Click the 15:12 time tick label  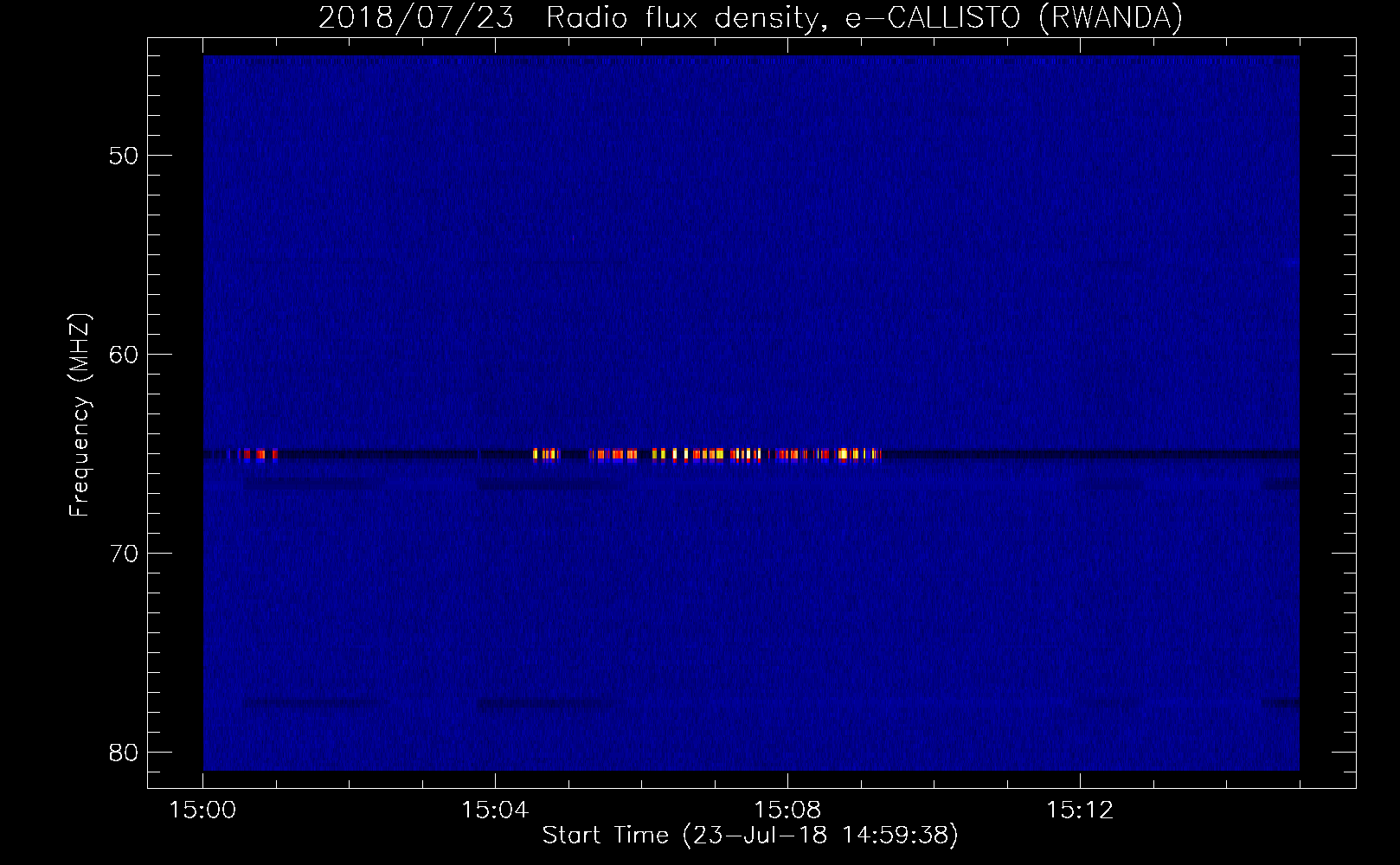[x=1080, y=811]
